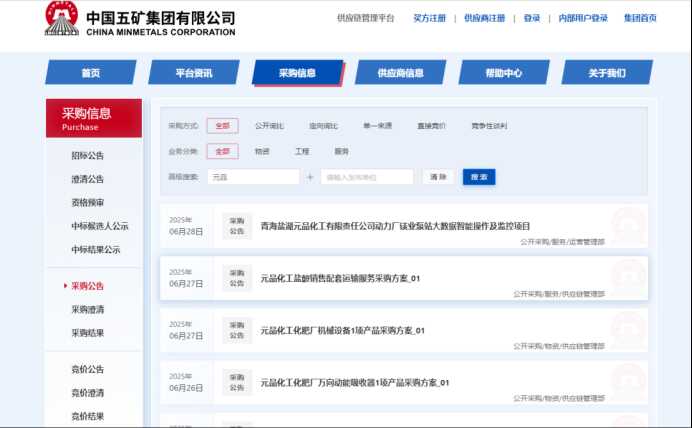Switch to the 供应商信息 tab
The height and width of the screenshot is (428, 692).
click(x=400, y=73)
